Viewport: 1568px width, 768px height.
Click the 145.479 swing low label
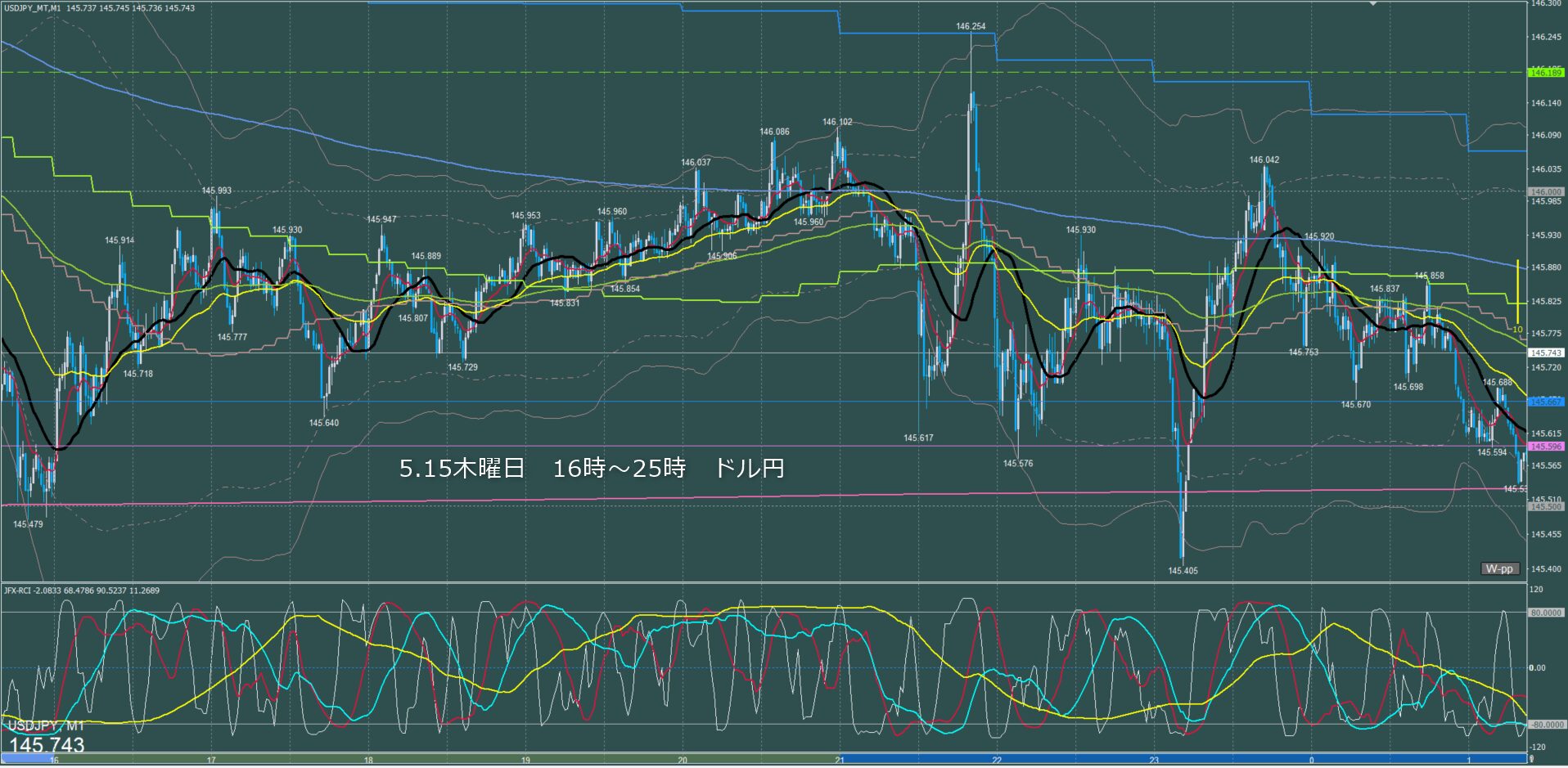pos(28,524)
